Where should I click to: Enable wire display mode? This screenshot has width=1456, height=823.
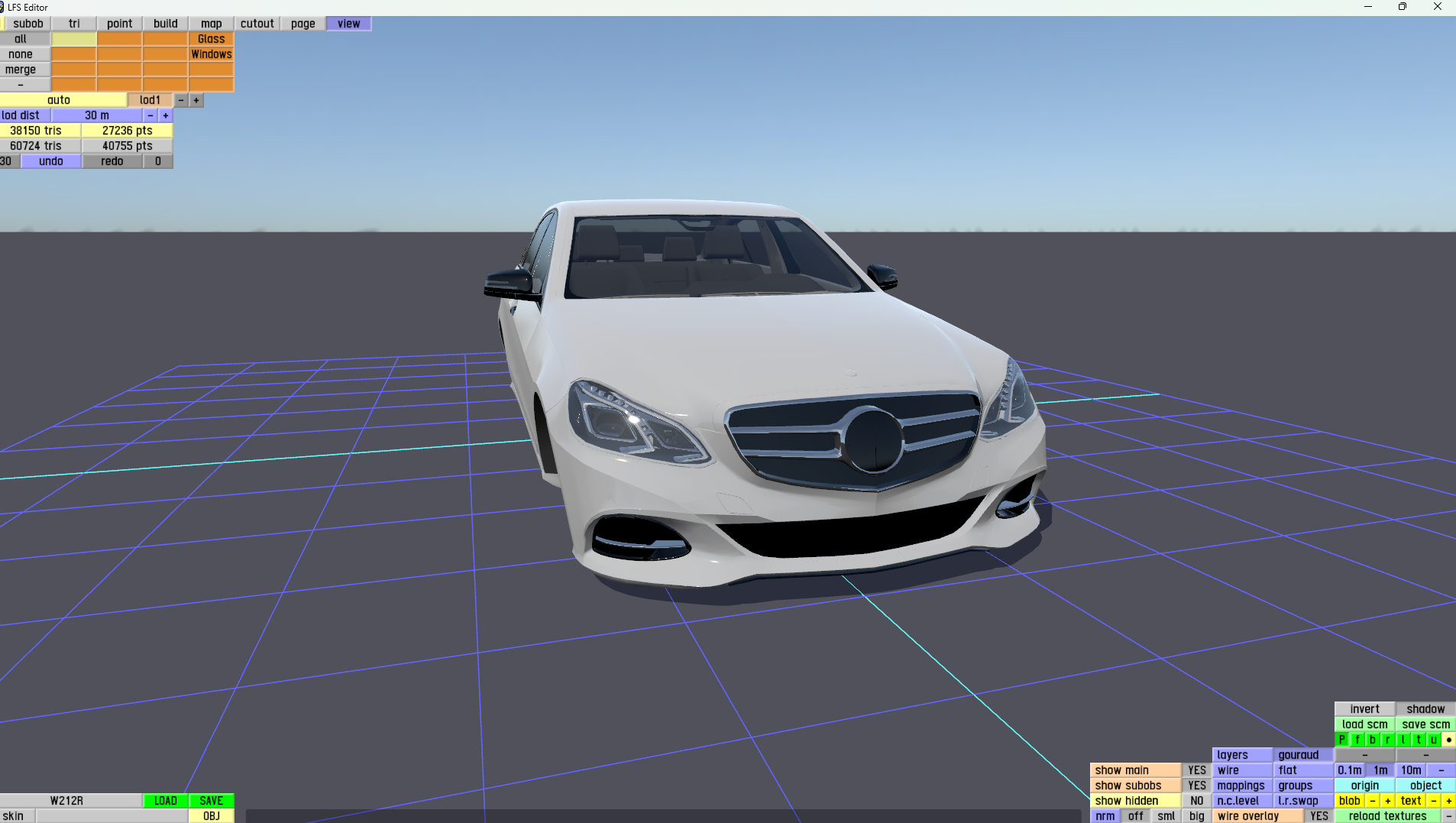tap(1243, 770)
